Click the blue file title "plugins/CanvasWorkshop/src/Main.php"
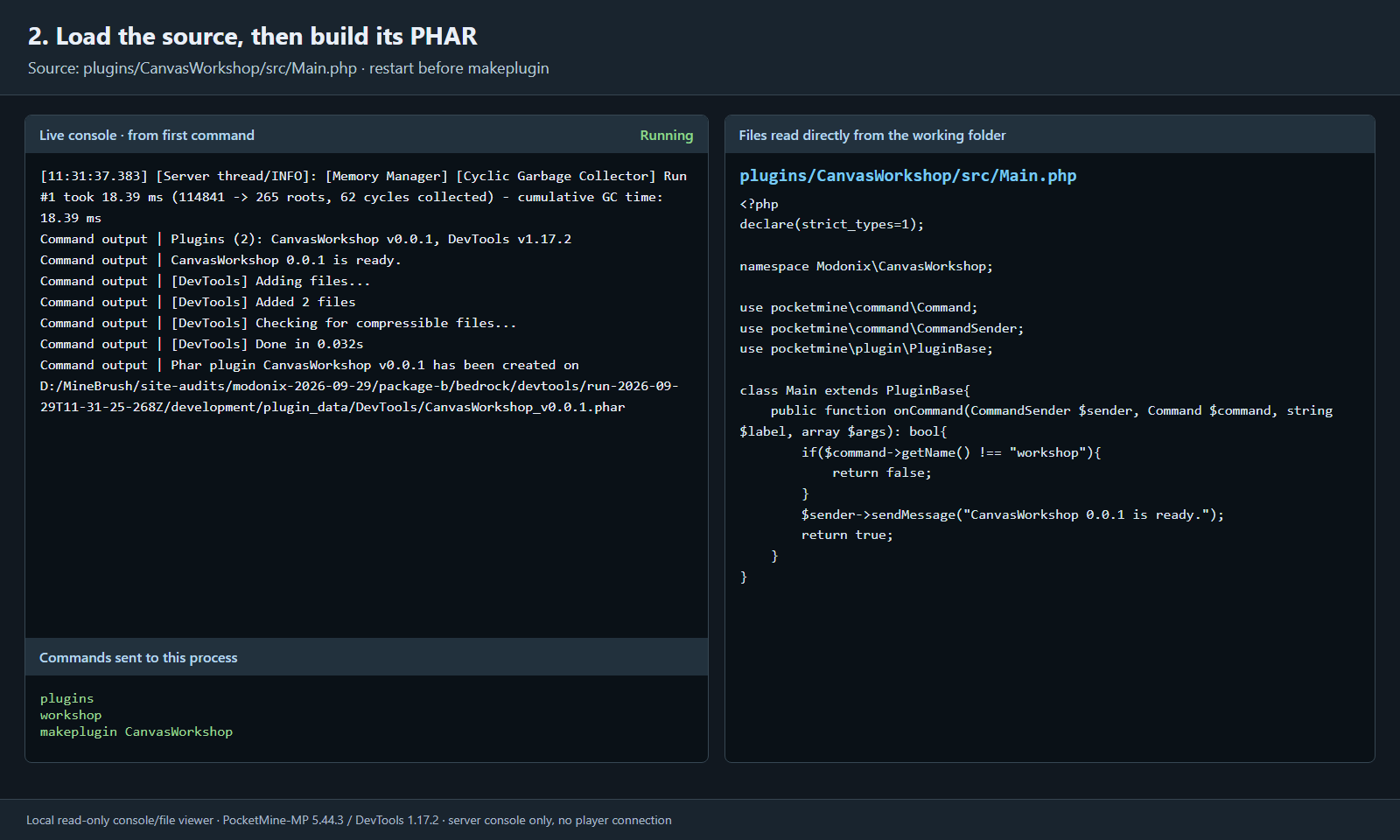 click(x=908, y=176)
